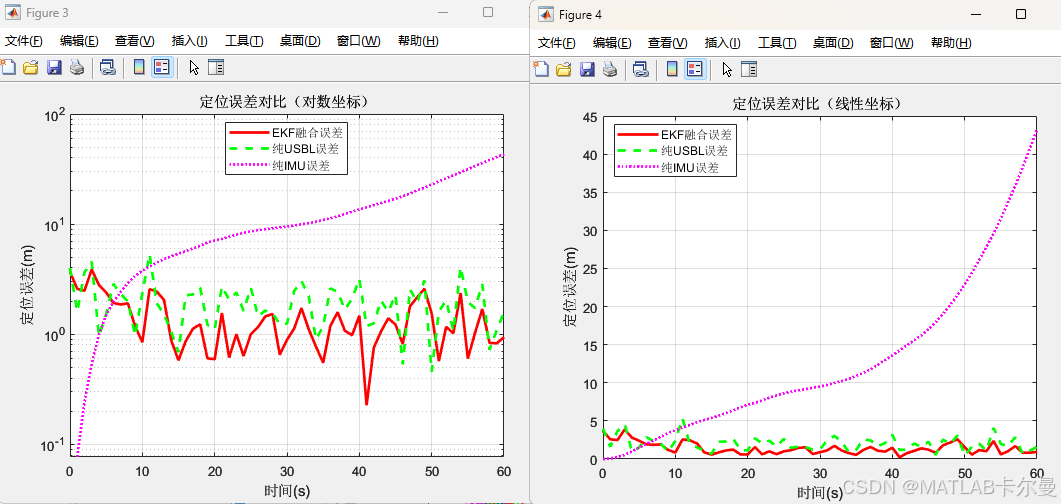Open 插入(I) menu in Figure 3
The width and height of the screenshot is (1061, 504).
(189, 41)
